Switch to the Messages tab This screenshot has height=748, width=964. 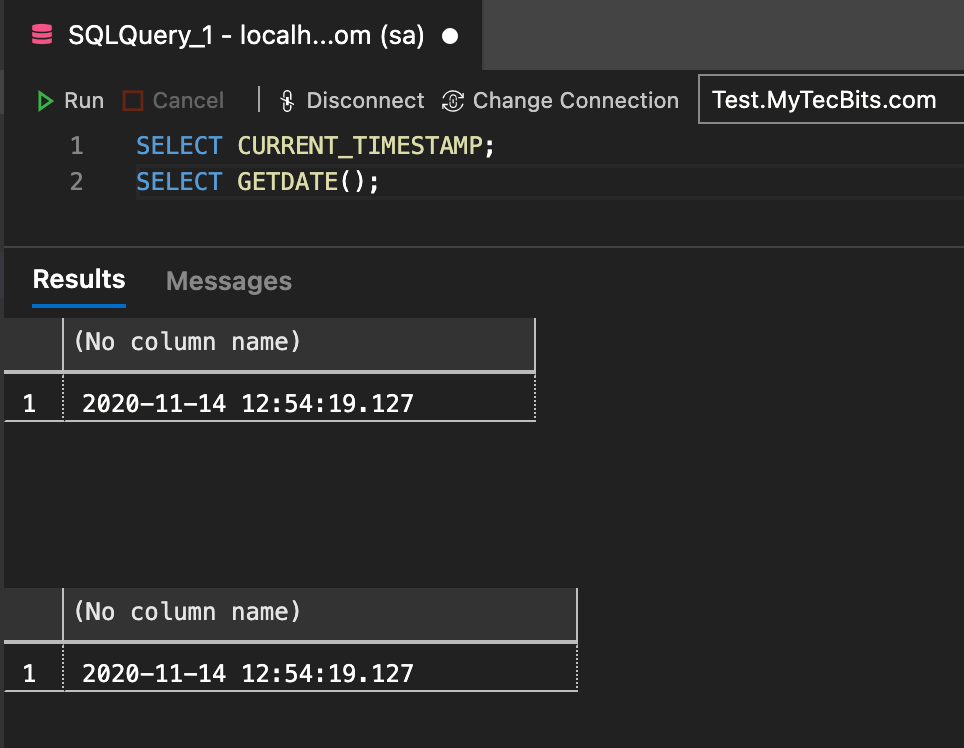click(x=228, y=281)
